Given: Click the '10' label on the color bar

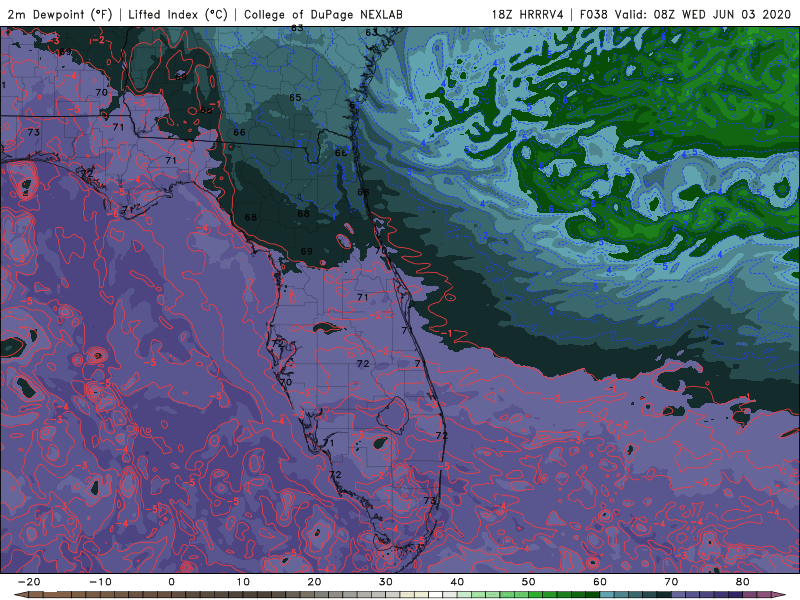Looking at the screenshot, I should [x=243, y=582].
